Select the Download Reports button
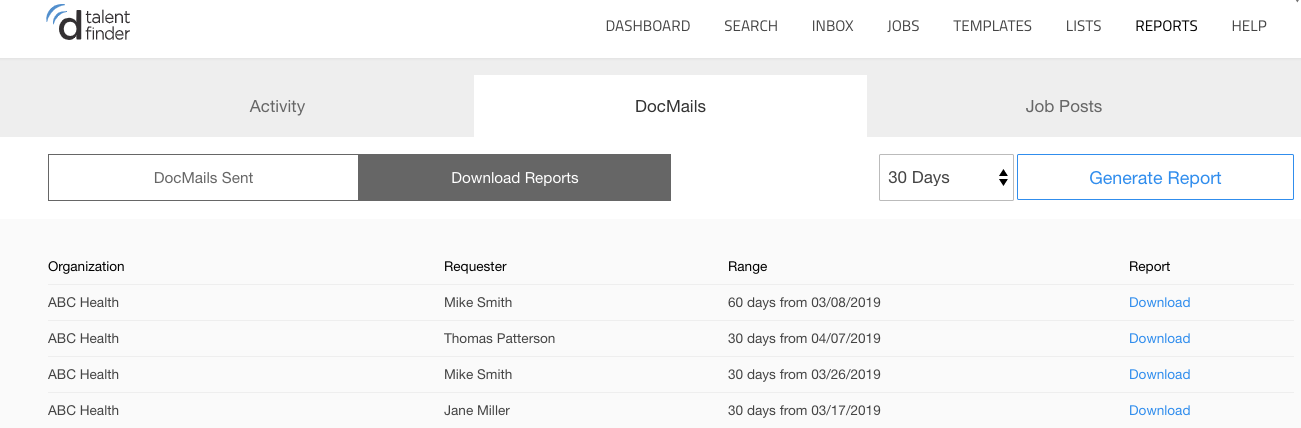The height and width of the screenshot is (428, 1301). pyautogui.click(x=515, y=177)
